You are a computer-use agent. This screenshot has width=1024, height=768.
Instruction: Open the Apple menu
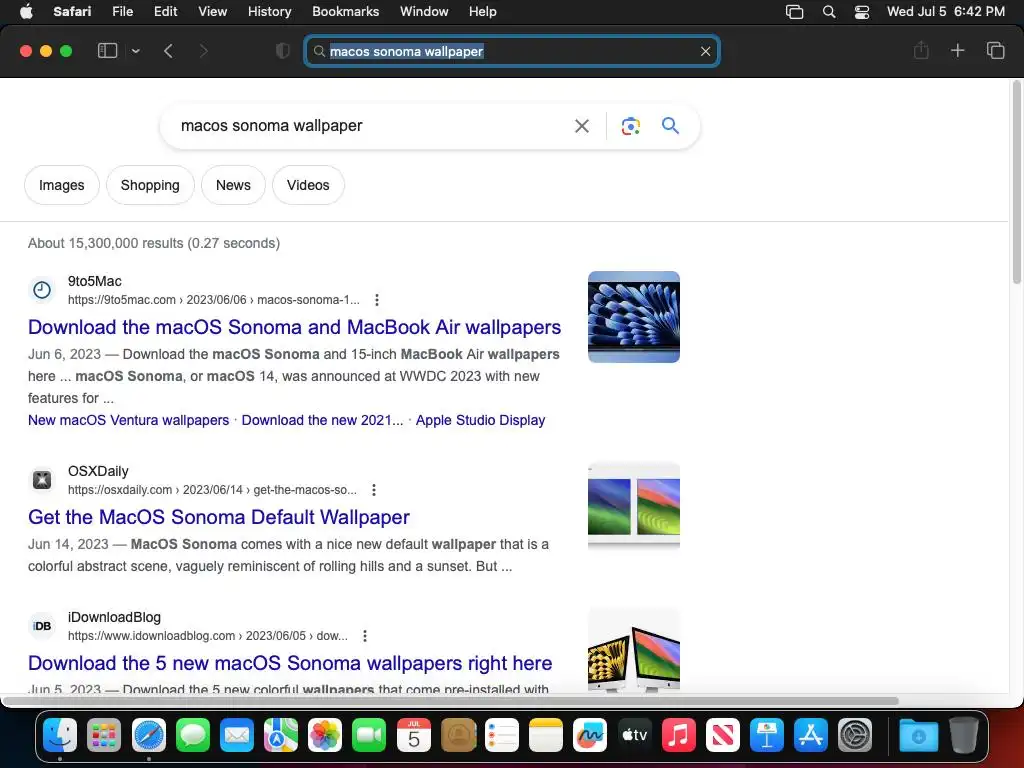pyautogui.click(x=26, y=12)
